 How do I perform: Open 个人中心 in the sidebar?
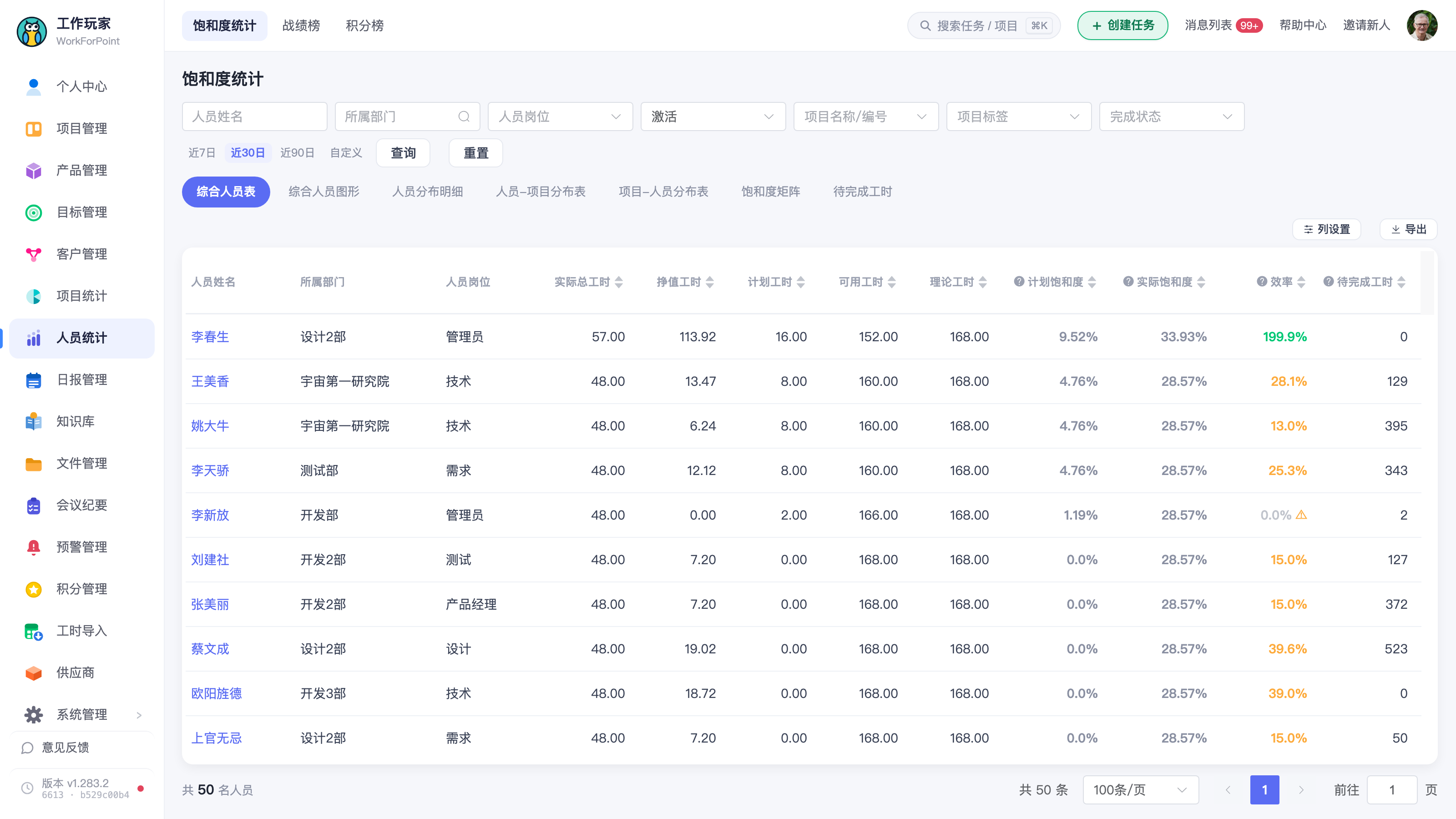coord(81,86)
